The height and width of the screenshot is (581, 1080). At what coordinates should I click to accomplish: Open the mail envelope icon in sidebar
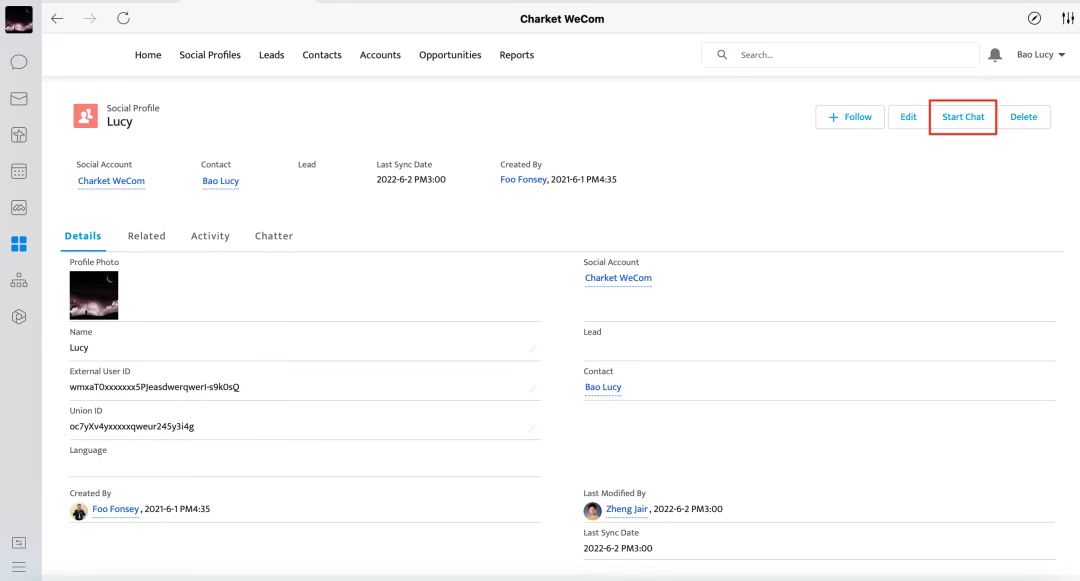pos(19,98)
